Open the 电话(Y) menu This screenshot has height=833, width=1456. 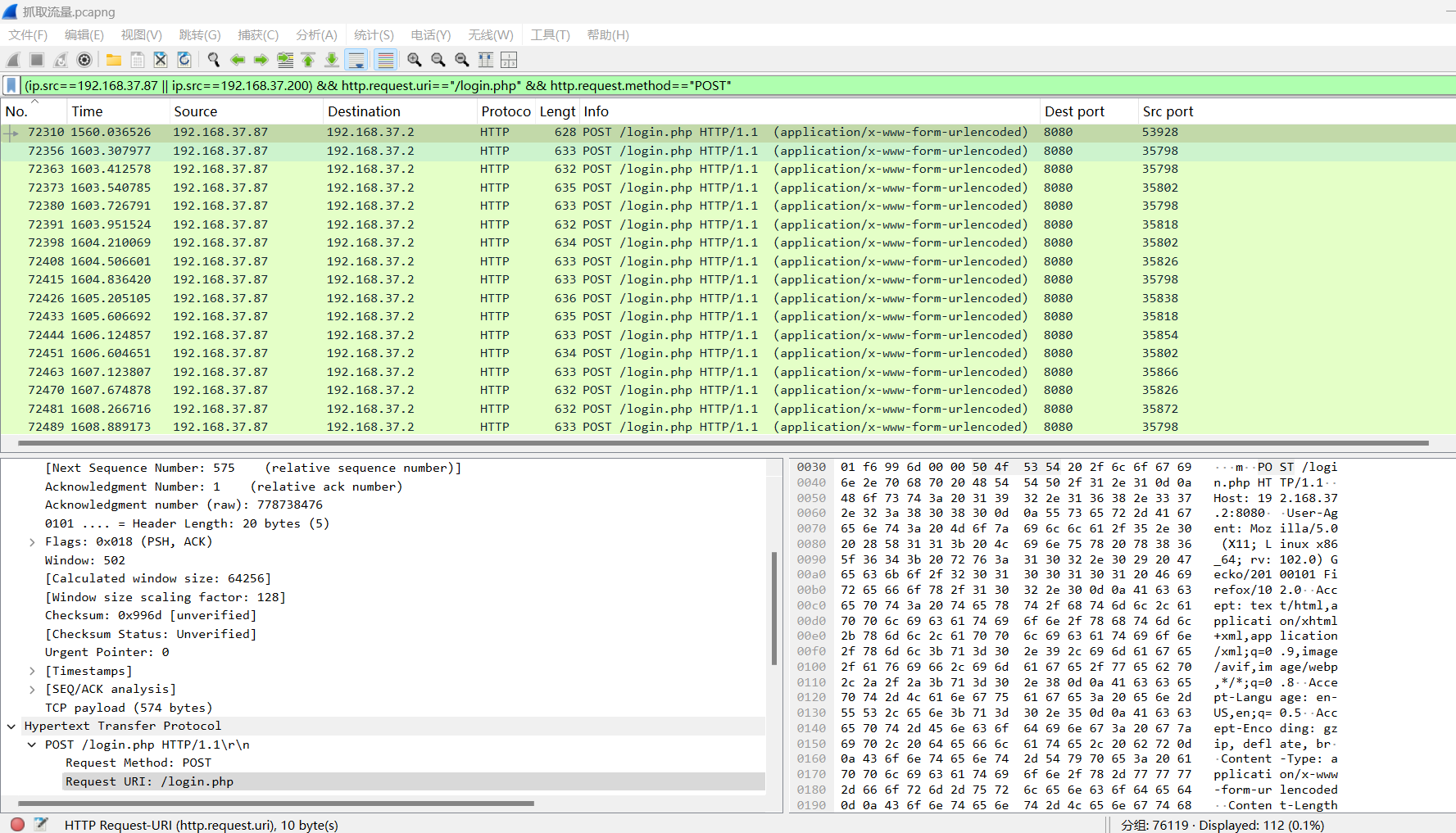pos(431,35)
